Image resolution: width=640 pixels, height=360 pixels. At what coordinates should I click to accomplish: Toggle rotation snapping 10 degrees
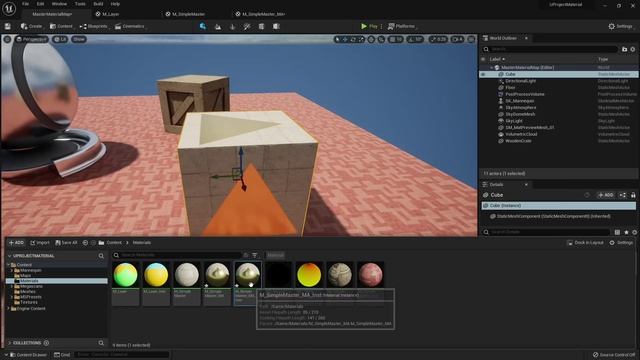(x=415, y=40)
